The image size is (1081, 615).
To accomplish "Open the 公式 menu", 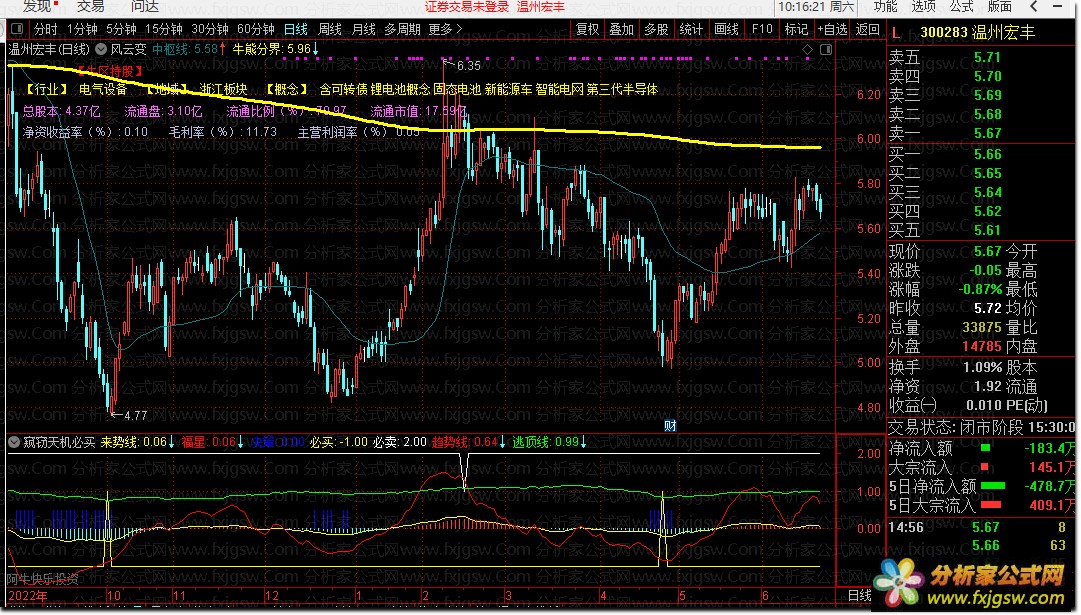I will click(961, 6).
